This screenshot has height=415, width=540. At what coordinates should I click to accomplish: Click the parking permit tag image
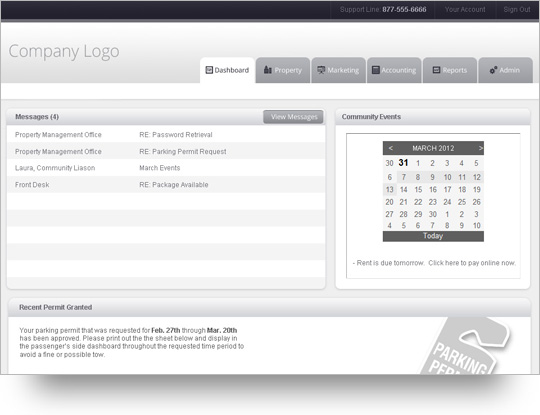(465, 345)
